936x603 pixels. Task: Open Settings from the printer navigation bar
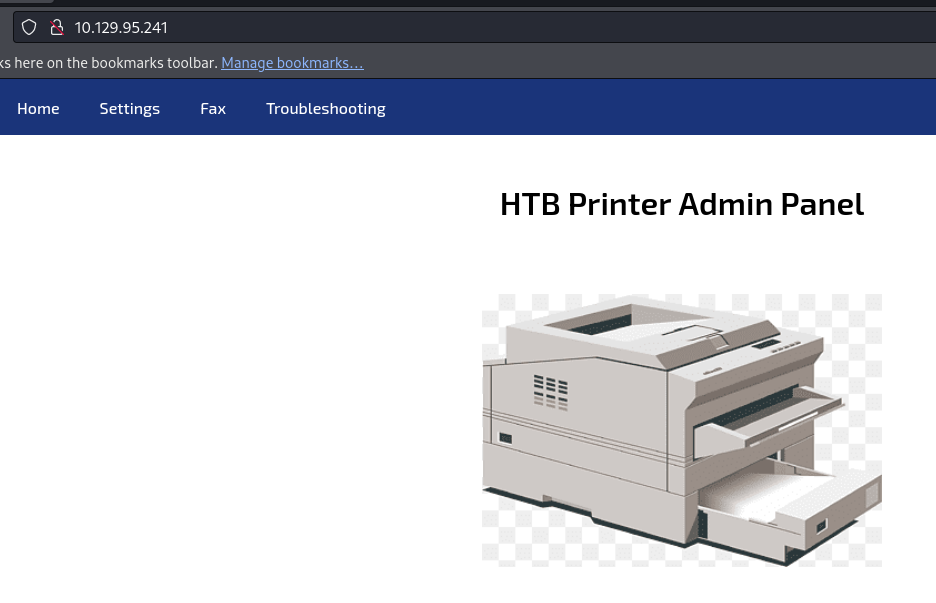click(129, 108)
